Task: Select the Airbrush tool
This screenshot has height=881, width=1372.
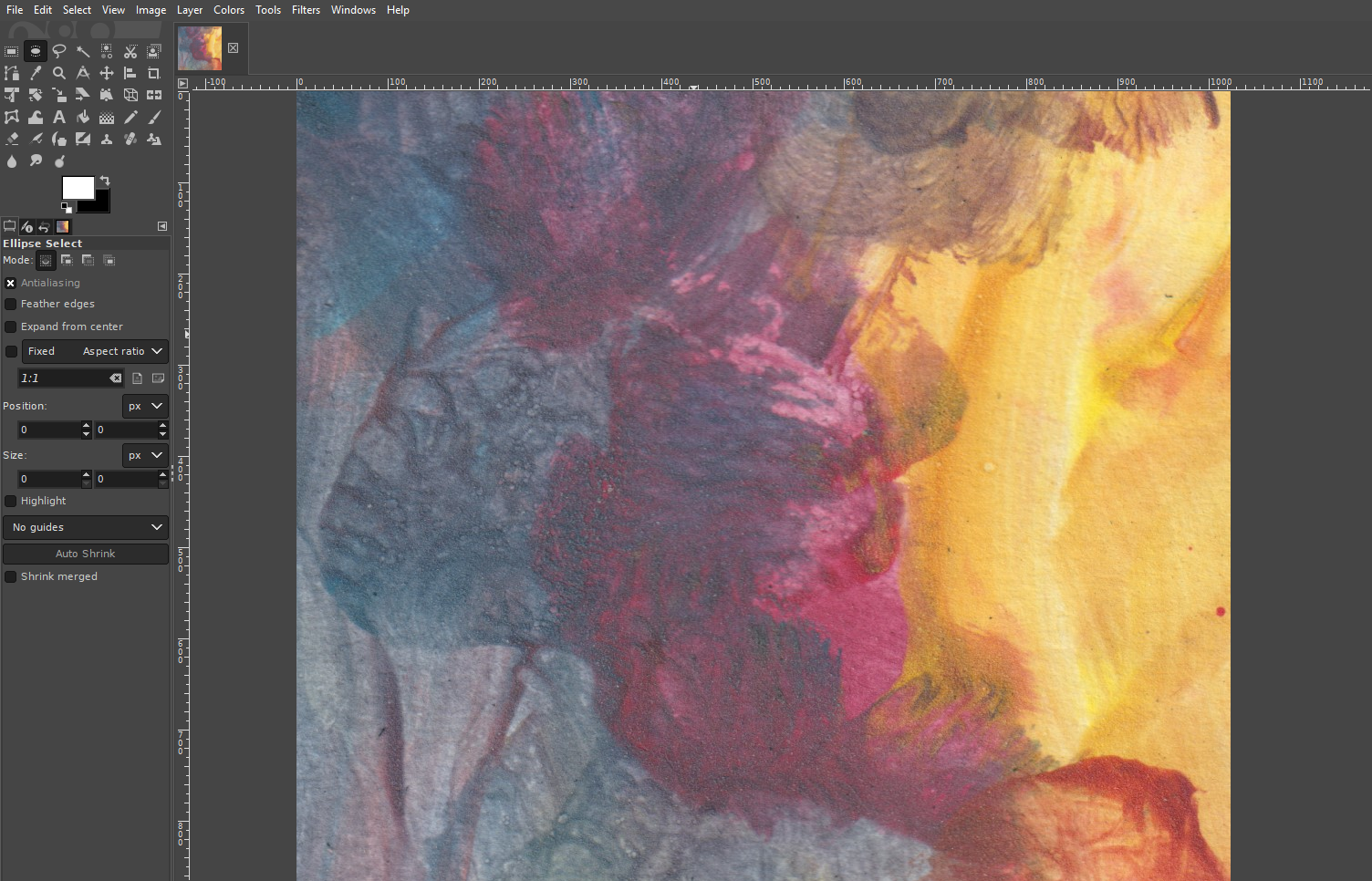Action: tap(36, 139)
